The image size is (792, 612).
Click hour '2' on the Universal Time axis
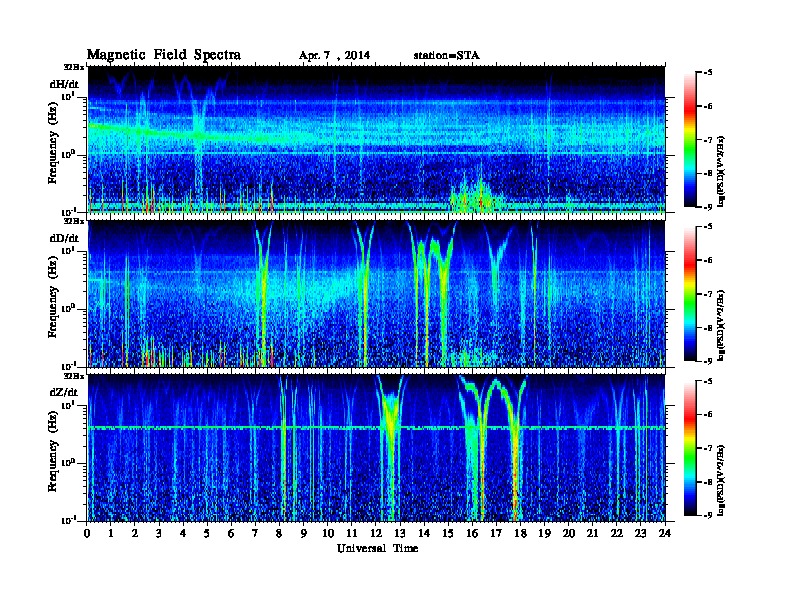[135, 533]
